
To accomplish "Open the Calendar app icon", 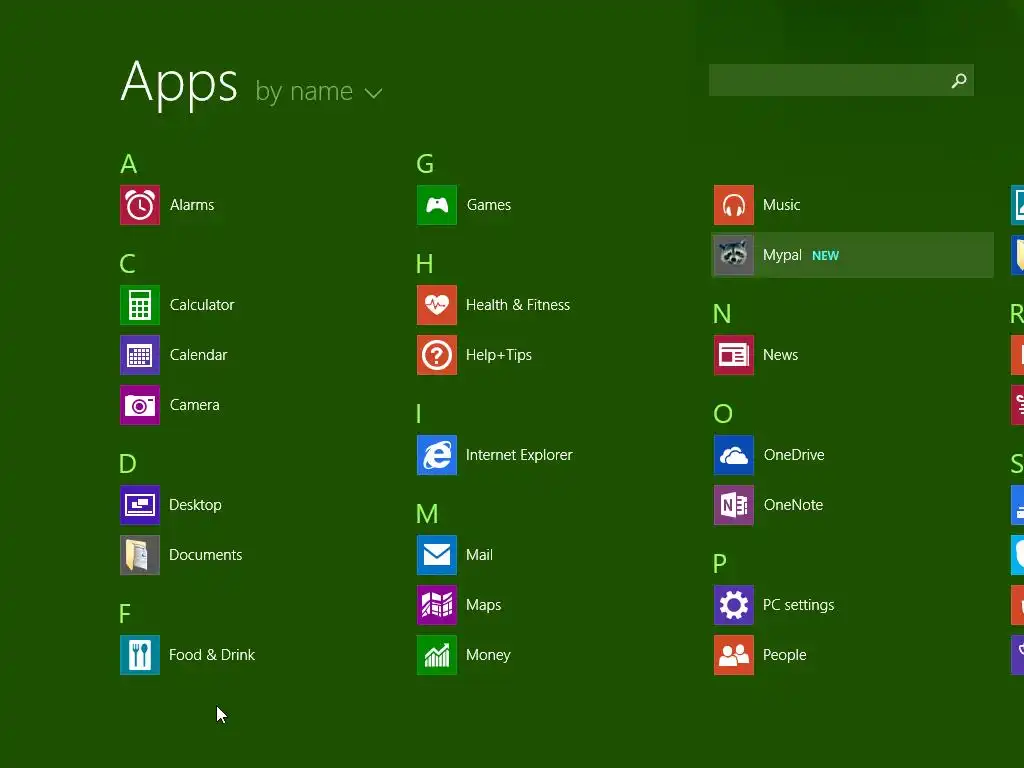I will (x=140, y=355).
